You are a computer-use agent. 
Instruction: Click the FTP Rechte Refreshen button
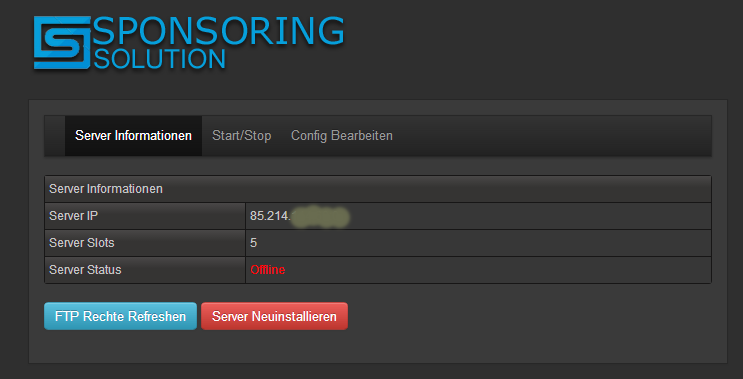(x=120, y=316)
